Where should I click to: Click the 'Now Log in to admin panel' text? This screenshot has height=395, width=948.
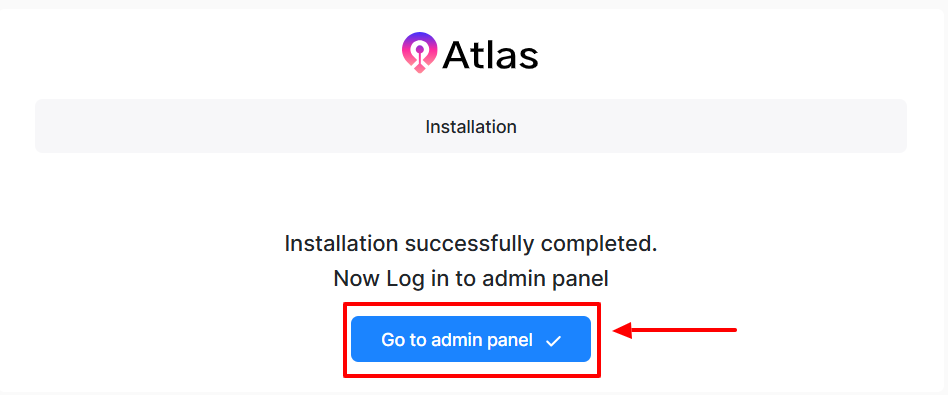pos(470,278)
